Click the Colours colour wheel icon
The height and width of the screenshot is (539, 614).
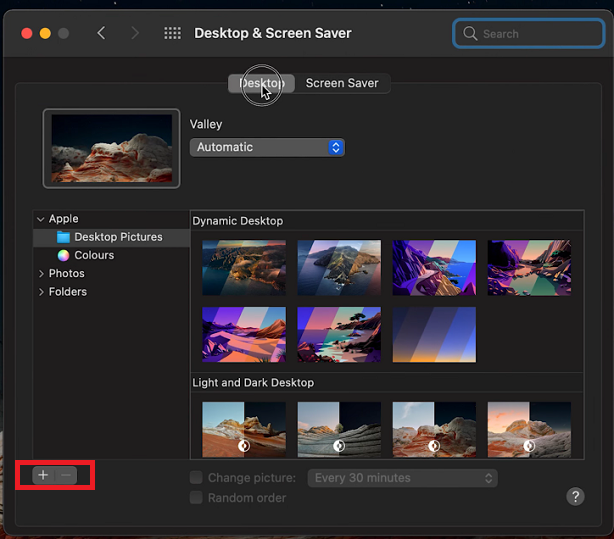[63, 255]
